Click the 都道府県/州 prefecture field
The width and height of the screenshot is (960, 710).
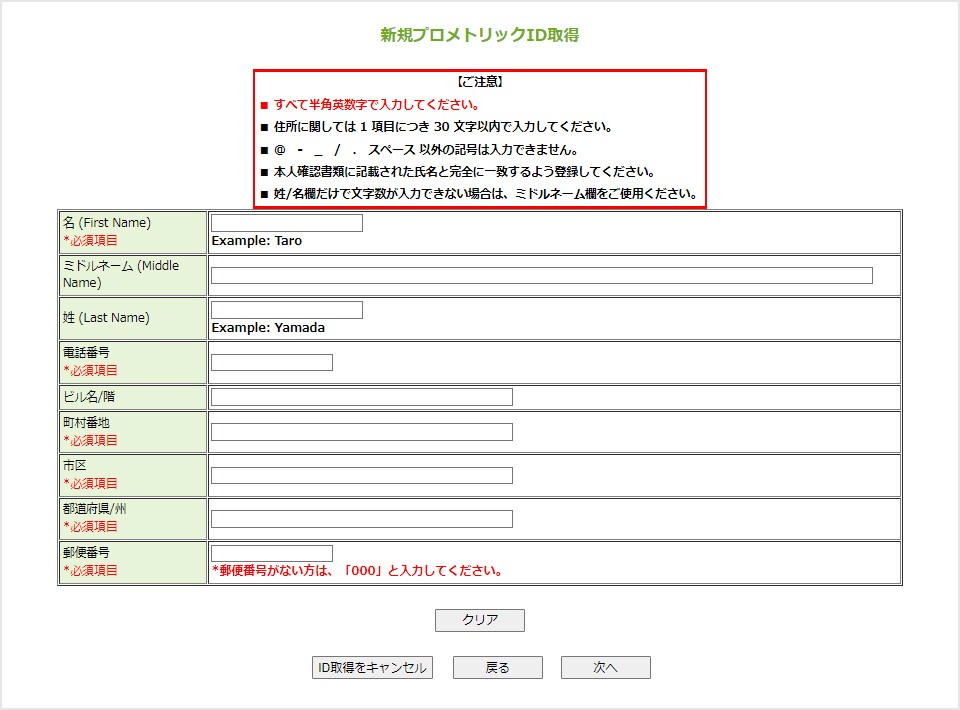pos(362,519)
